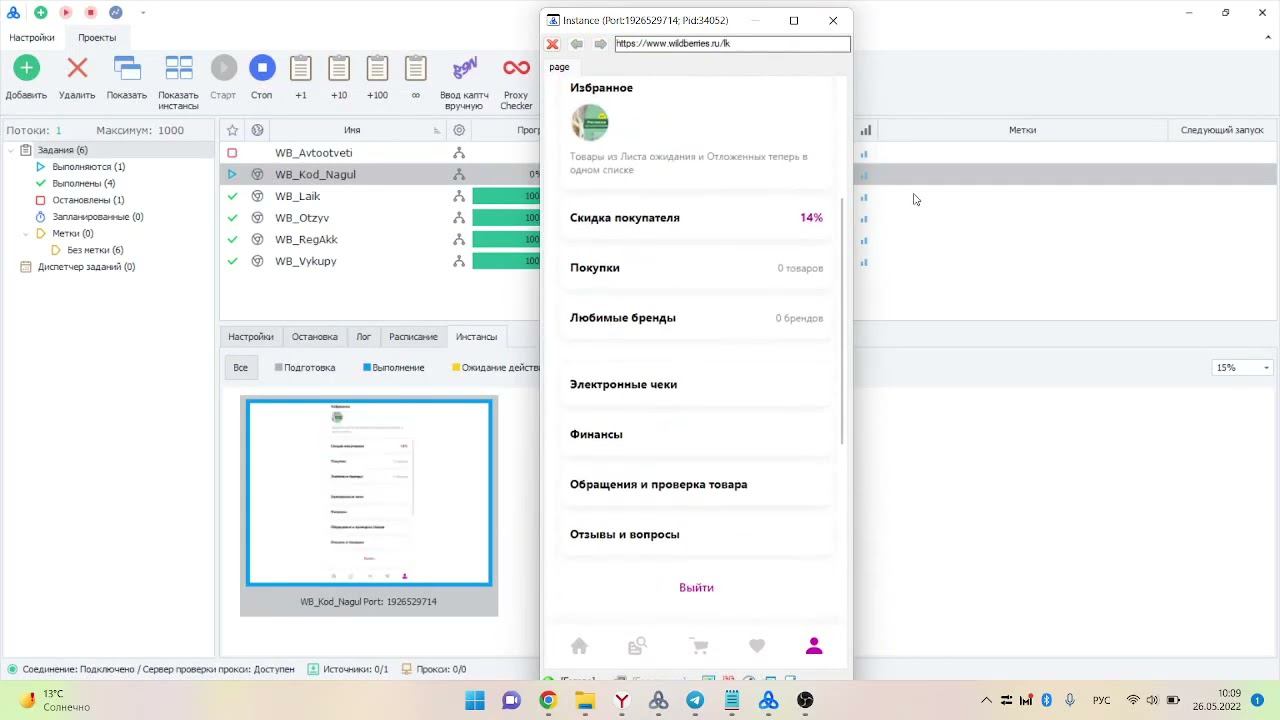Open the Расписание panel tab

click(413, 337)
